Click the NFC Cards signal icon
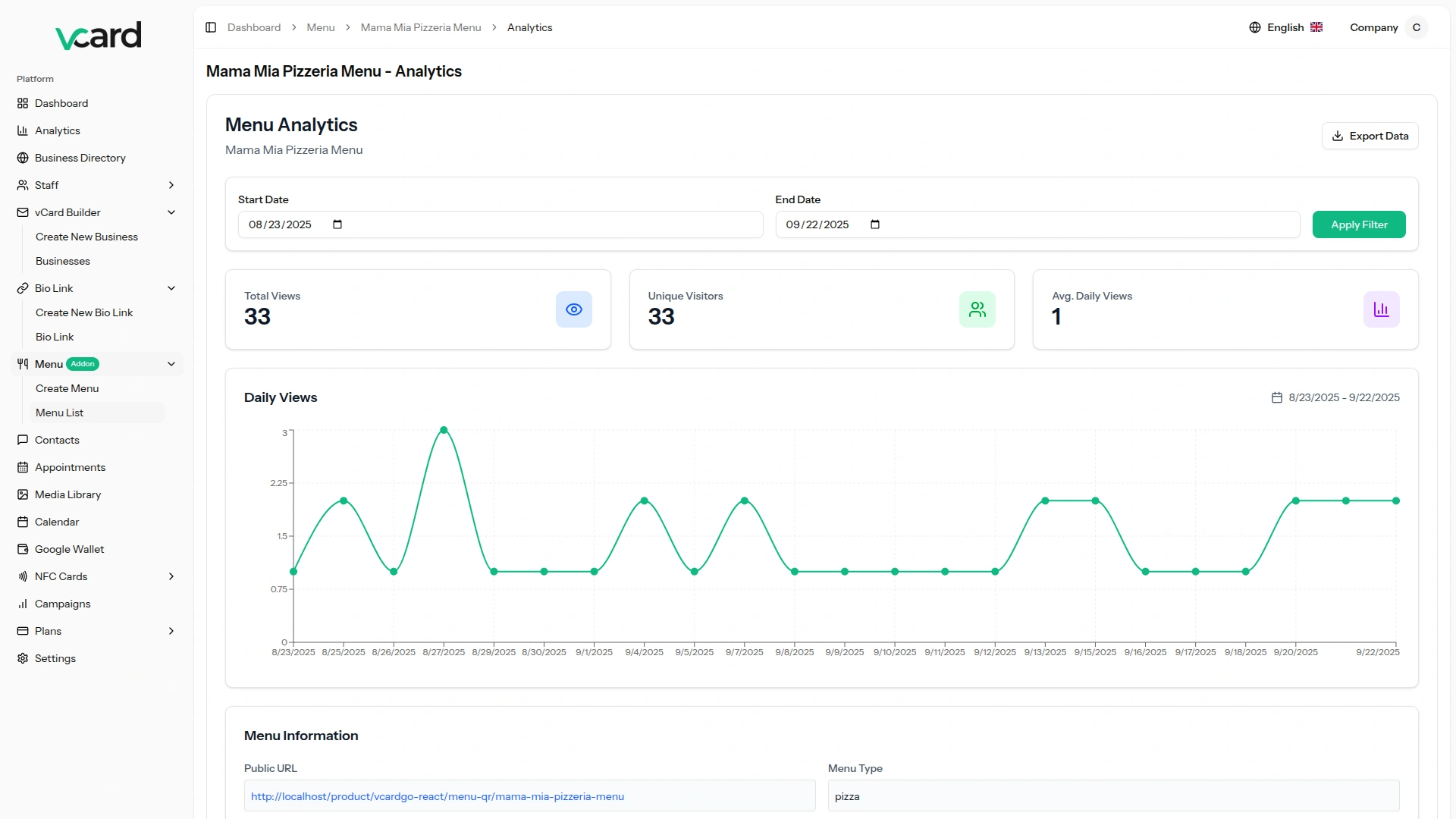1456x819 pixels. pyautogui.click(x=23, y=576)
